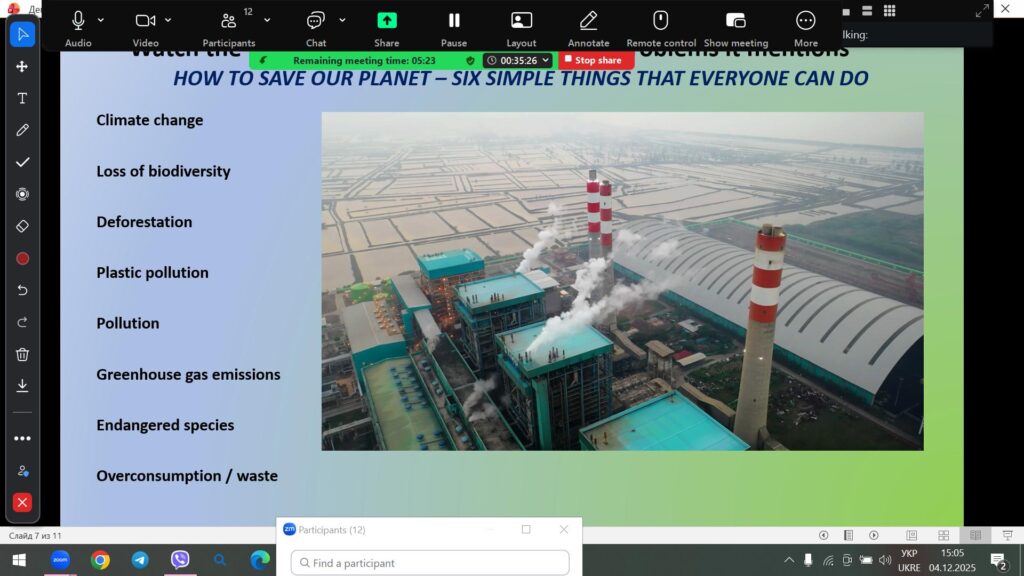Save annotations using the download icon

(22, 386)
